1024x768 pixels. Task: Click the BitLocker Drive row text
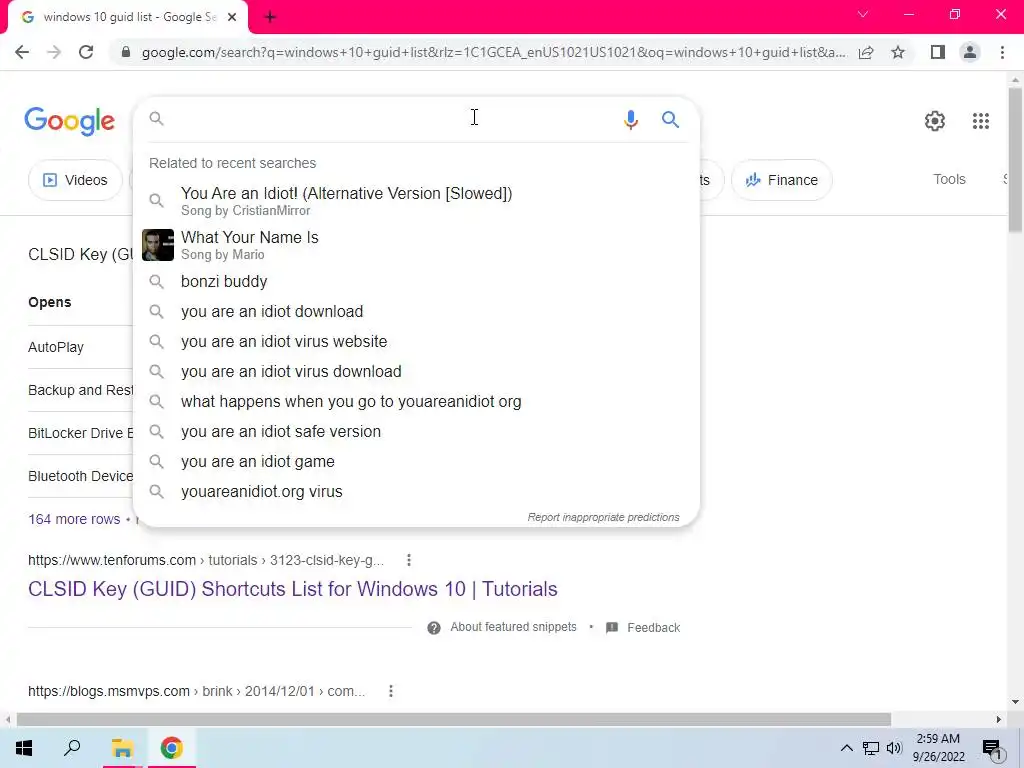(x=80, y=434)
